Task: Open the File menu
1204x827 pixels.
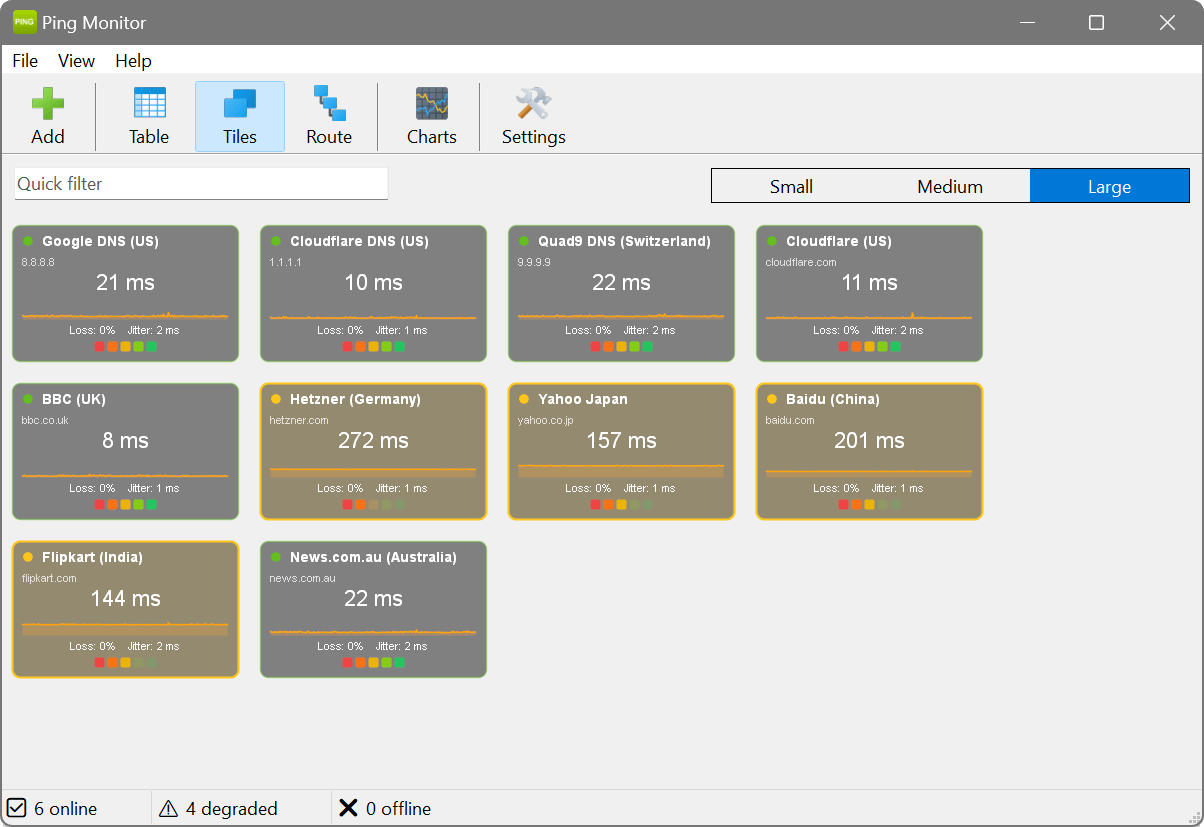Action: [x=24, y=61]
